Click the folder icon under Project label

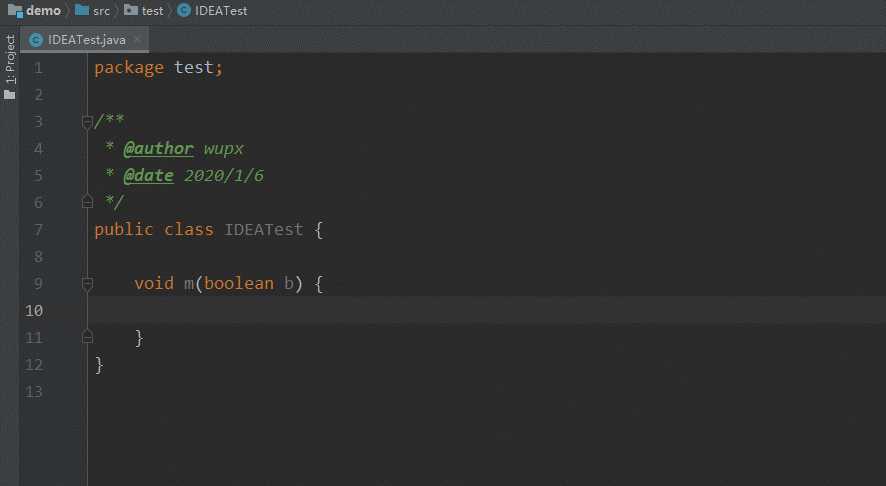coord(10,94)
